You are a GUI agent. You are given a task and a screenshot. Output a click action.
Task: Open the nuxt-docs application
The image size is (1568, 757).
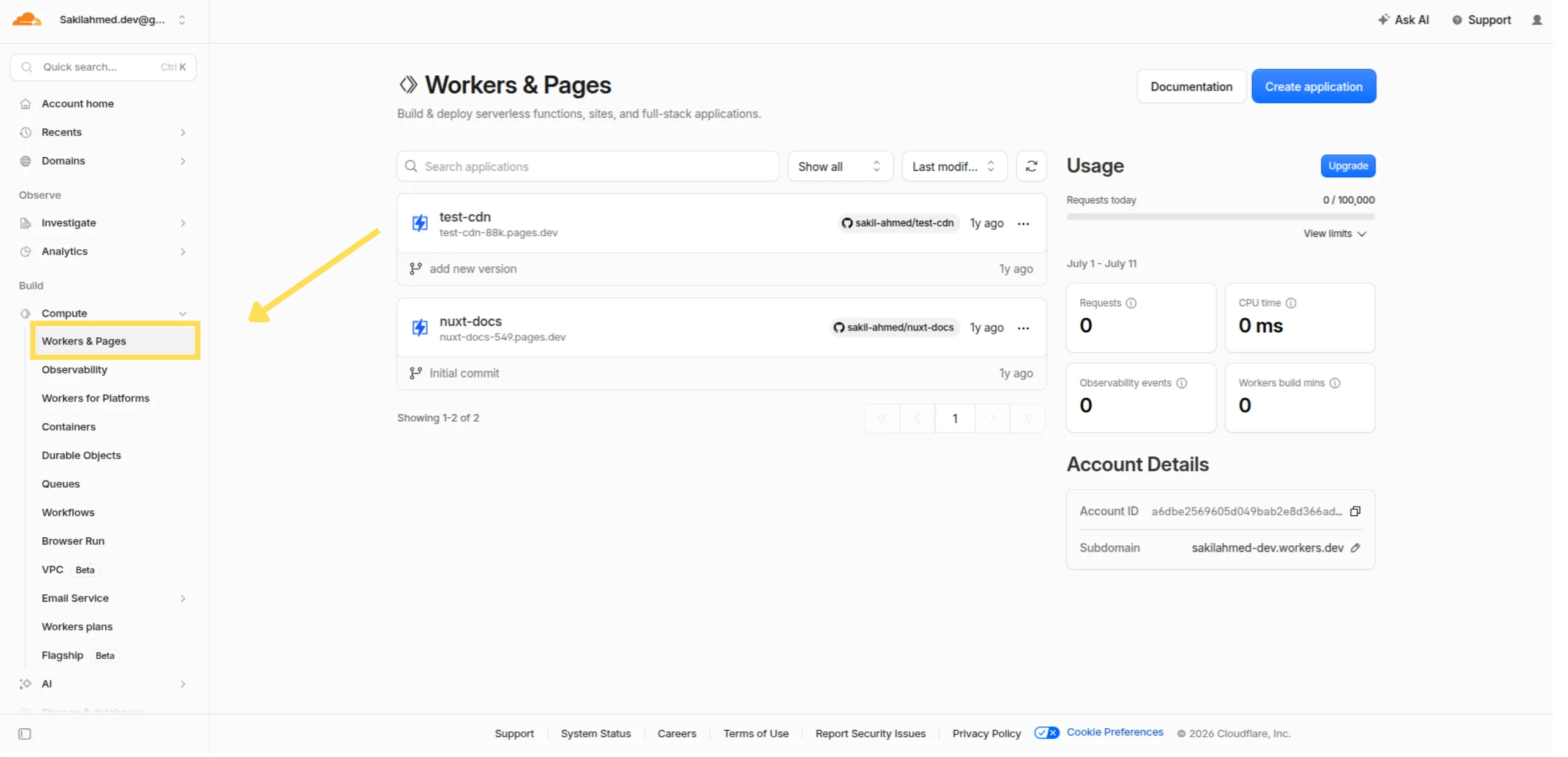471,322
